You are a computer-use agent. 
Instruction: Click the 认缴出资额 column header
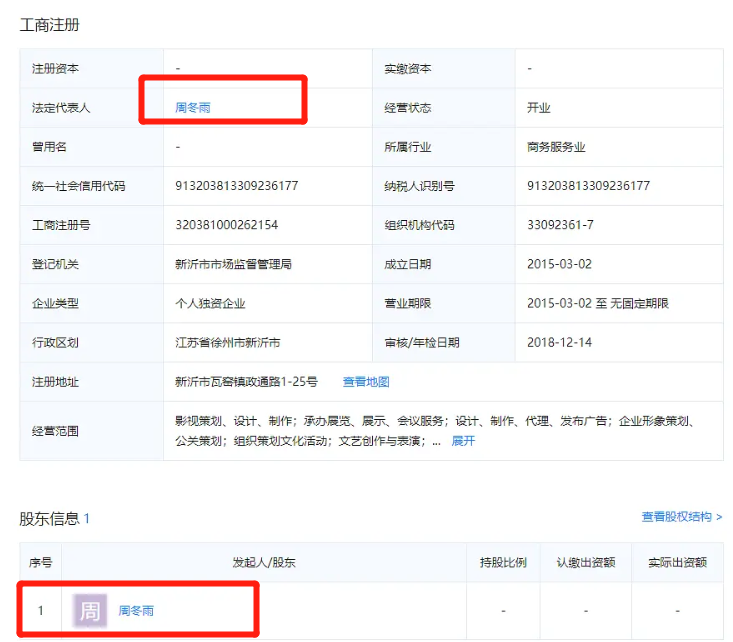coord(586,563)
